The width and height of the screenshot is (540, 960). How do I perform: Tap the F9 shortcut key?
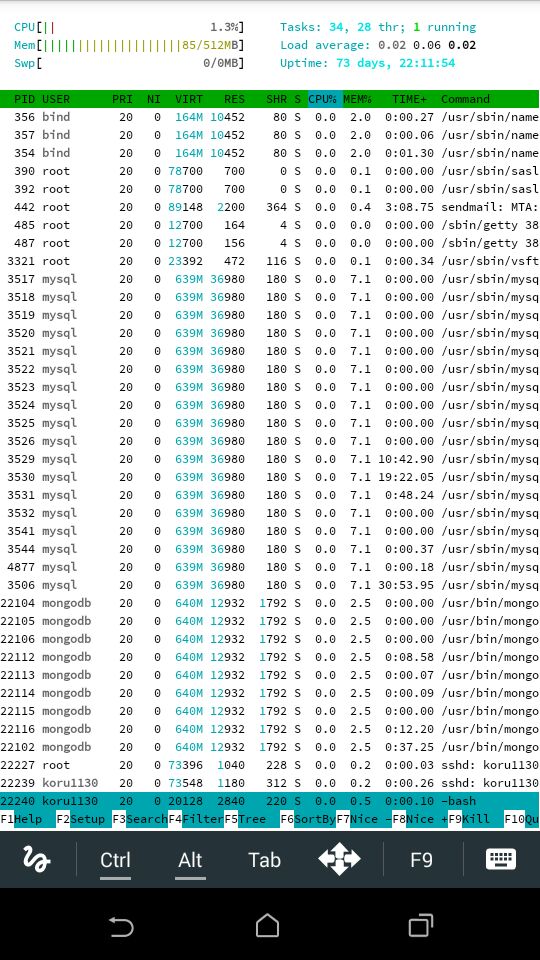point(421,860)
